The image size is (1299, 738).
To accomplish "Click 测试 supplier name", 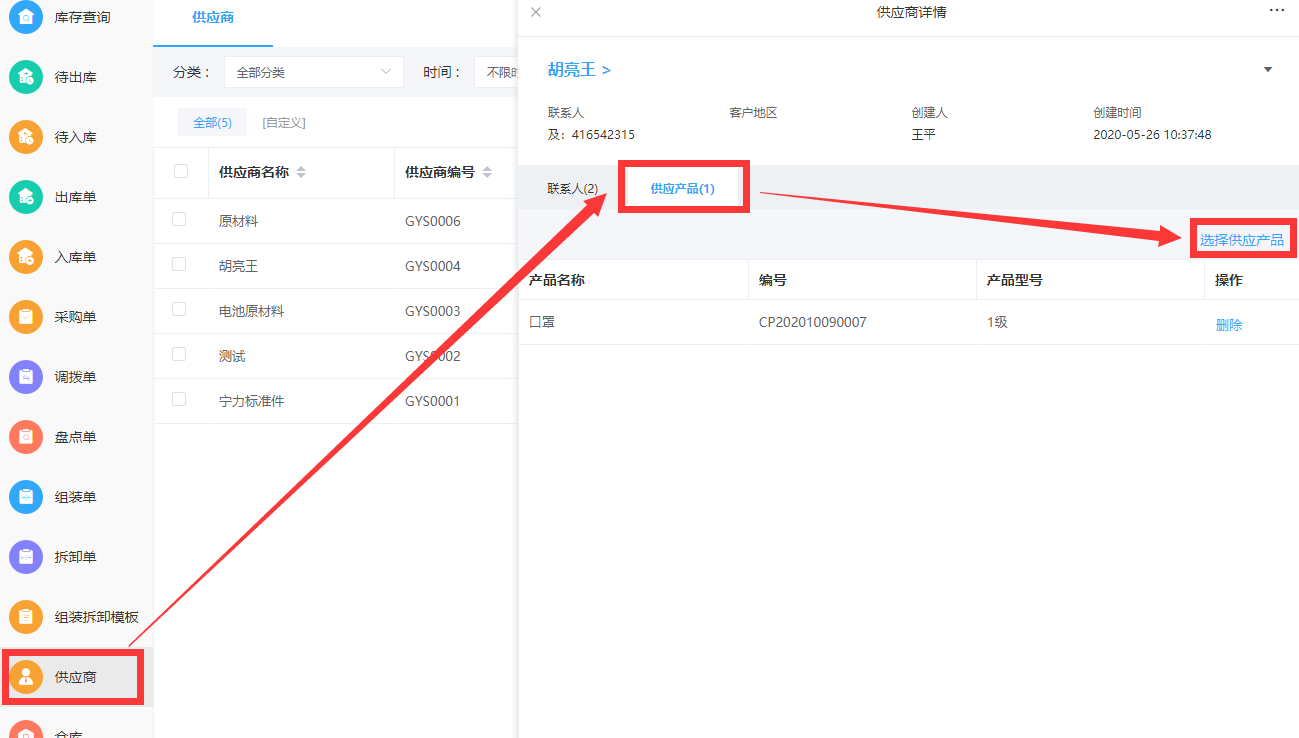I will (232, 356).
